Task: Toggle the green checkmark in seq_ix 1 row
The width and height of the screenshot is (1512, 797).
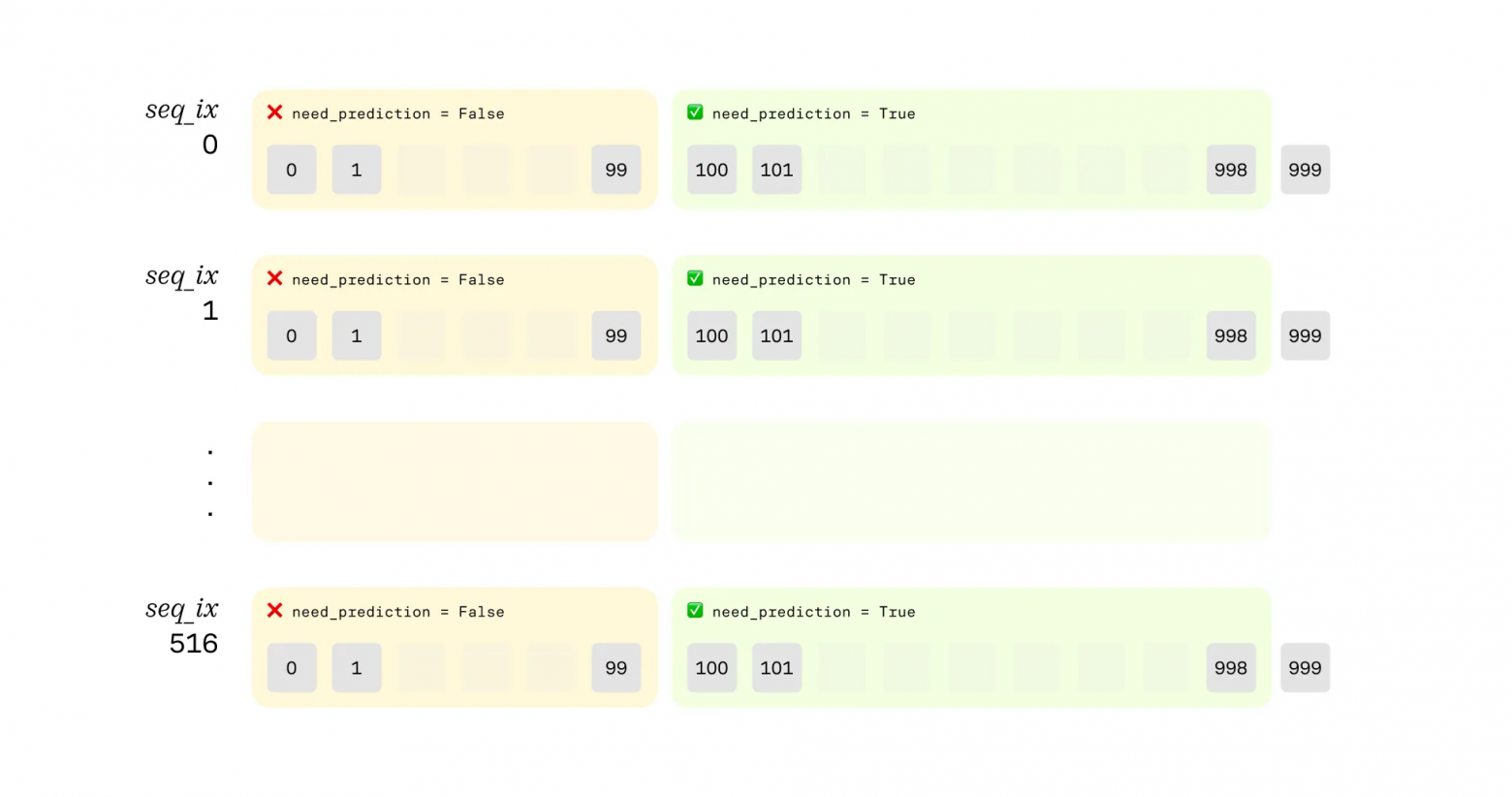Action: point(695,278)
